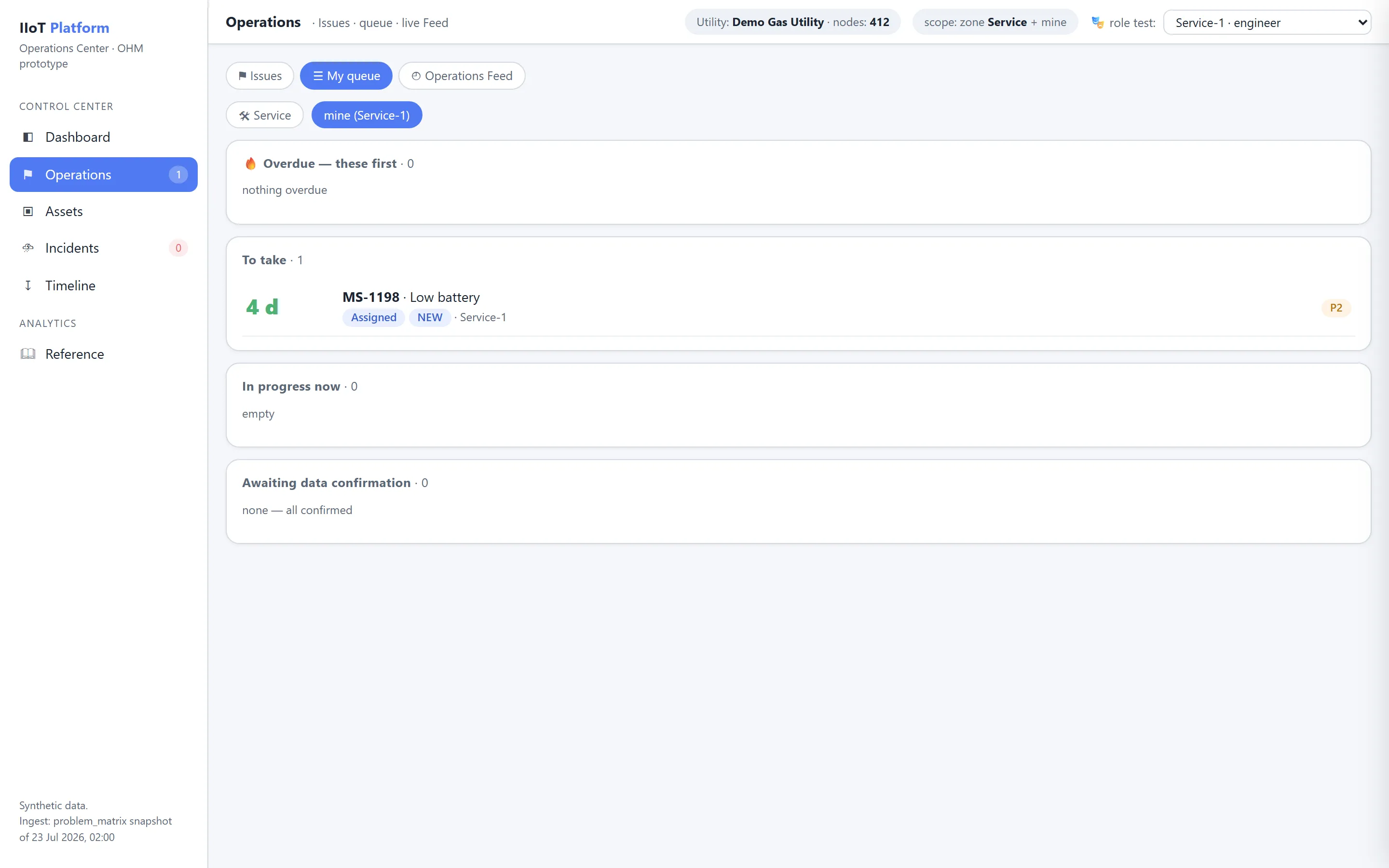The height and width of the screenshot is (868, 1389).
Task: Go to Dashboard in sidebar
Action: 103,137
